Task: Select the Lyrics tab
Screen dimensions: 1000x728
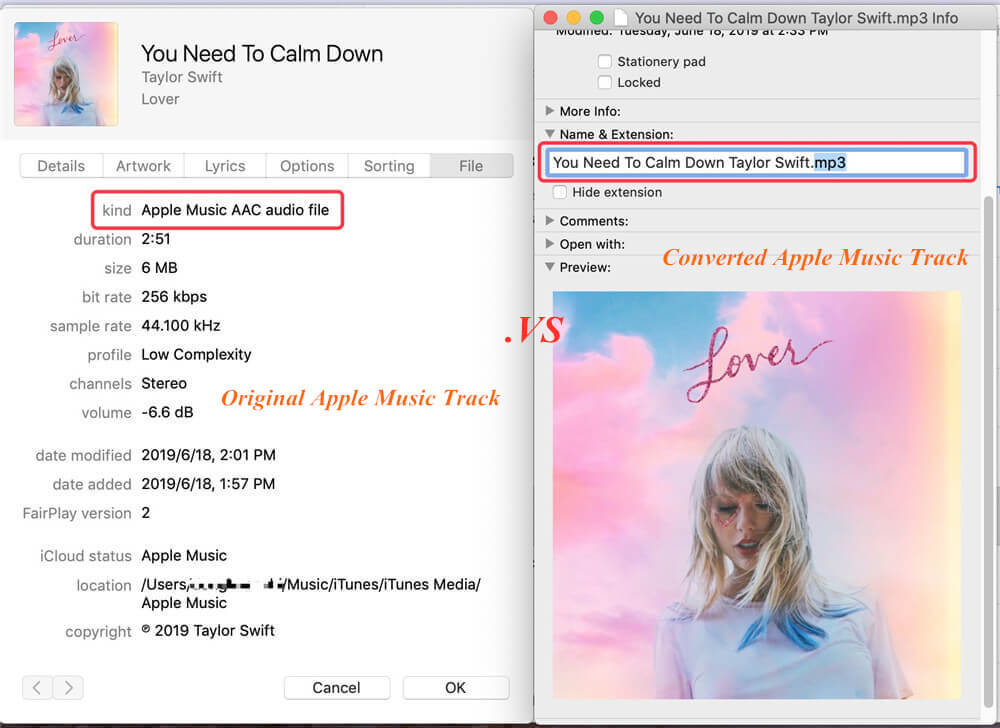Action: pyautogui.click(x=225, y=166)
